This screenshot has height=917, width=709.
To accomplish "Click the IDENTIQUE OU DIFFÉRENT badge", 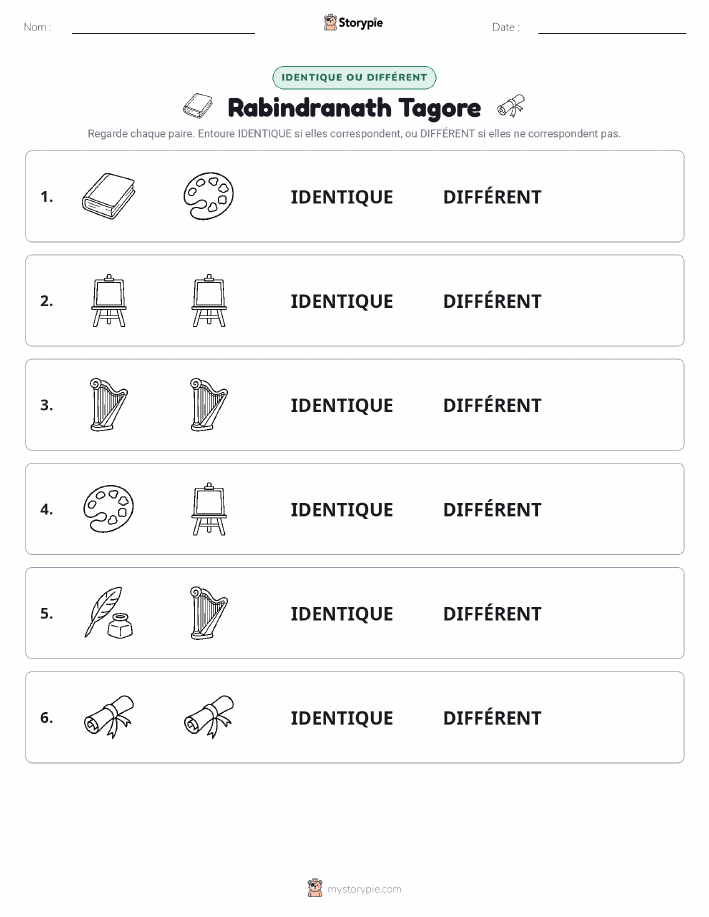I will tap(354, 77).
